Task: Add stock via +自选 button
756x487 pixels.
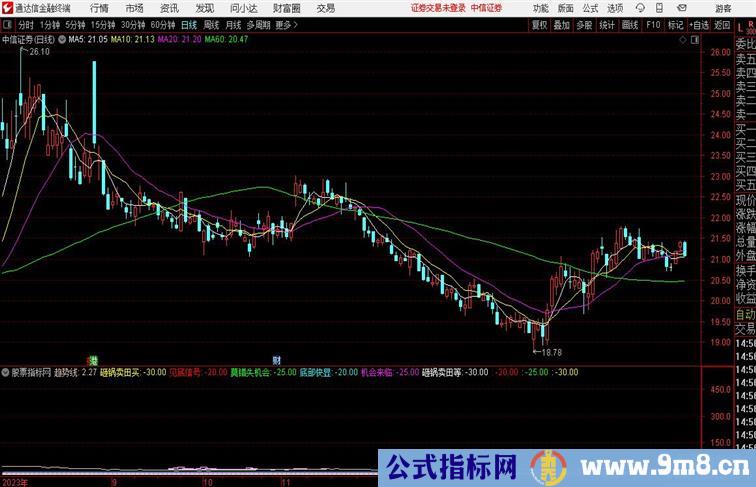Action: (698, 25)
